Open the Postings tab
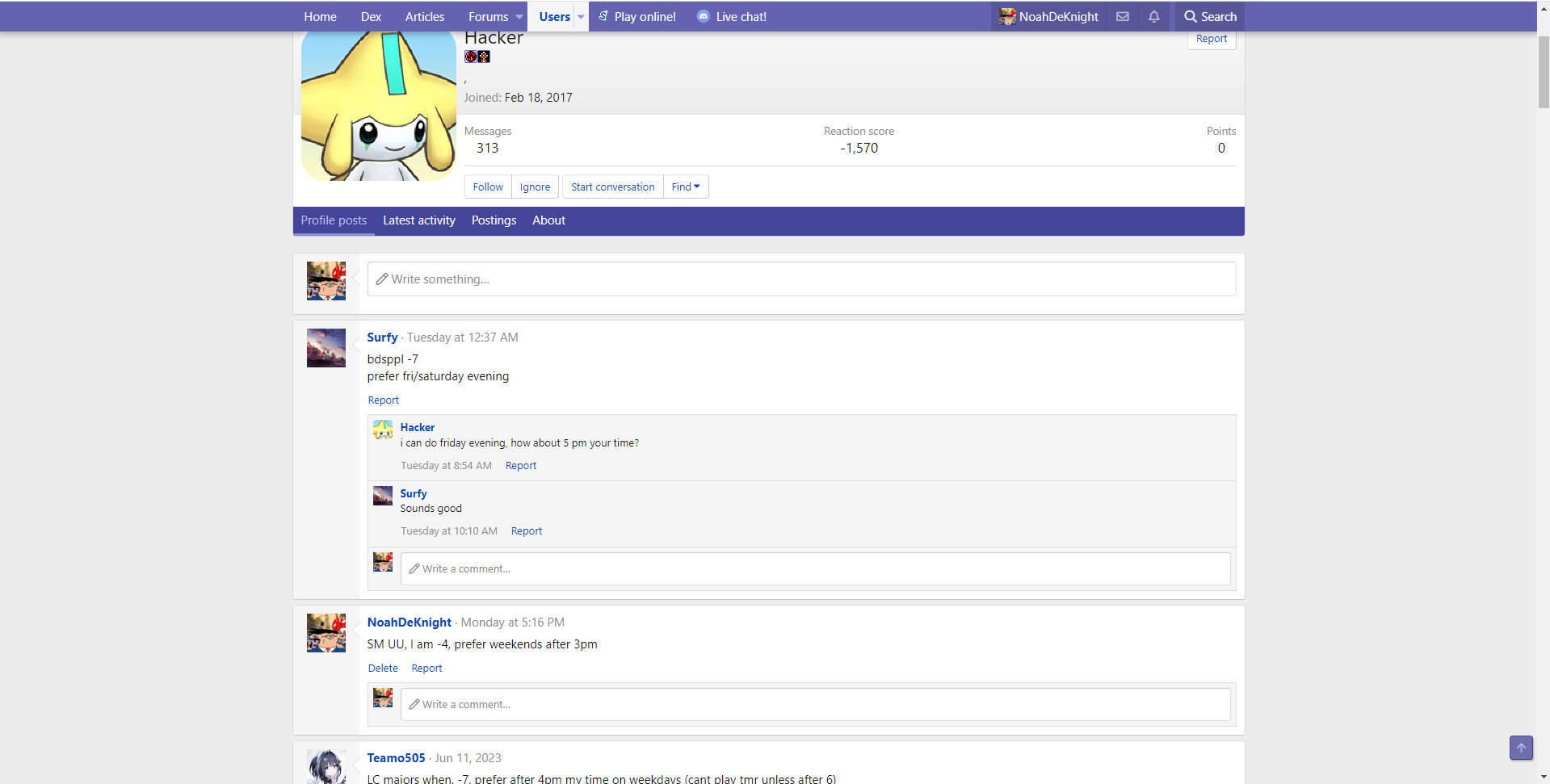Screen dimensions: 1550x784 point(494,220)
